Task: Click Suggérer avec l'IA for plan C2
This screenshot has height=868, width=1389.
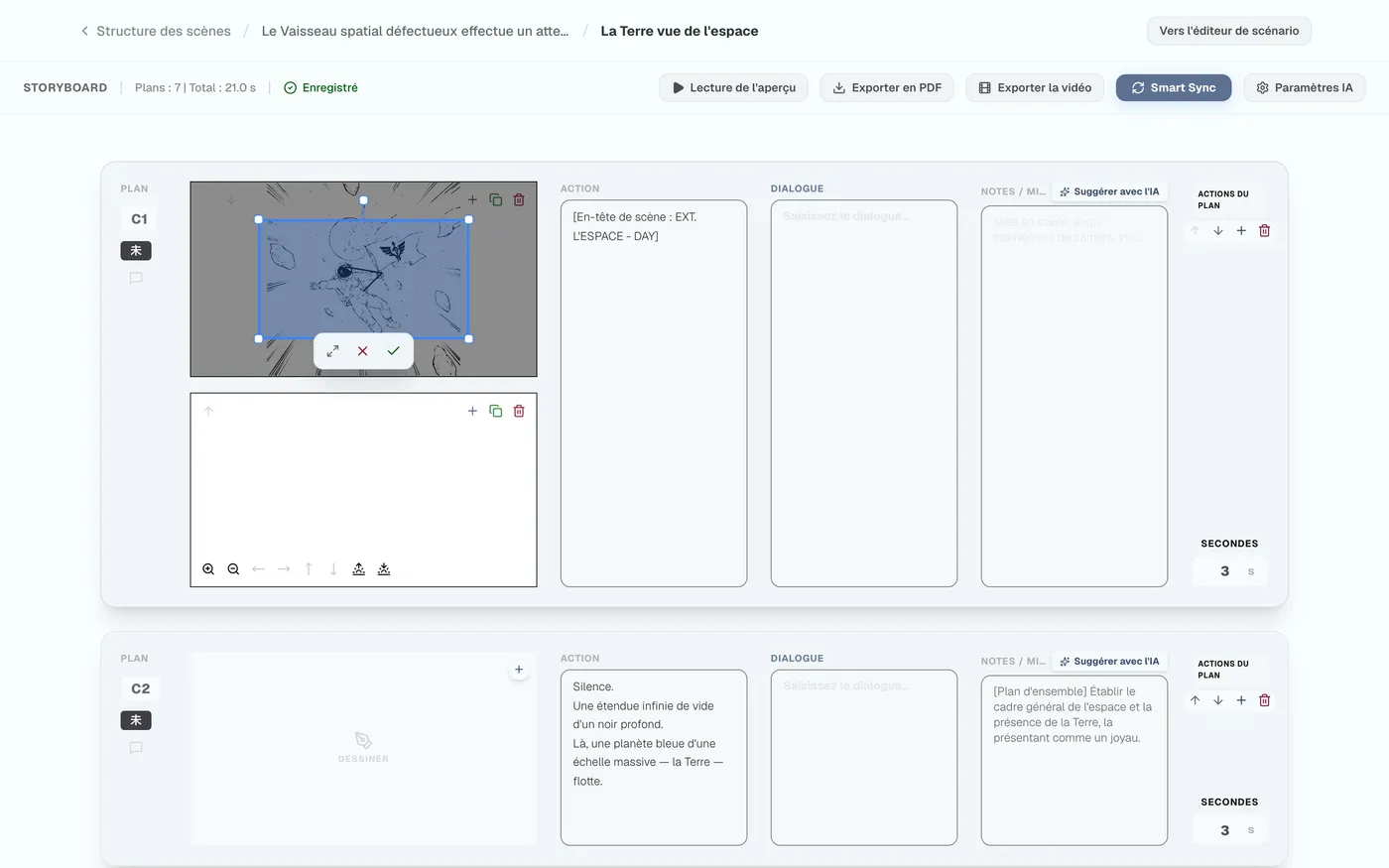Action: click(1109, 661)
